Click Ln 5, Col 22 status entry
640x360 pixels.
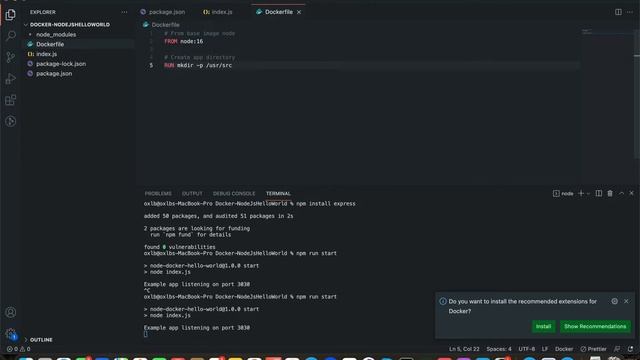(464, 349)
